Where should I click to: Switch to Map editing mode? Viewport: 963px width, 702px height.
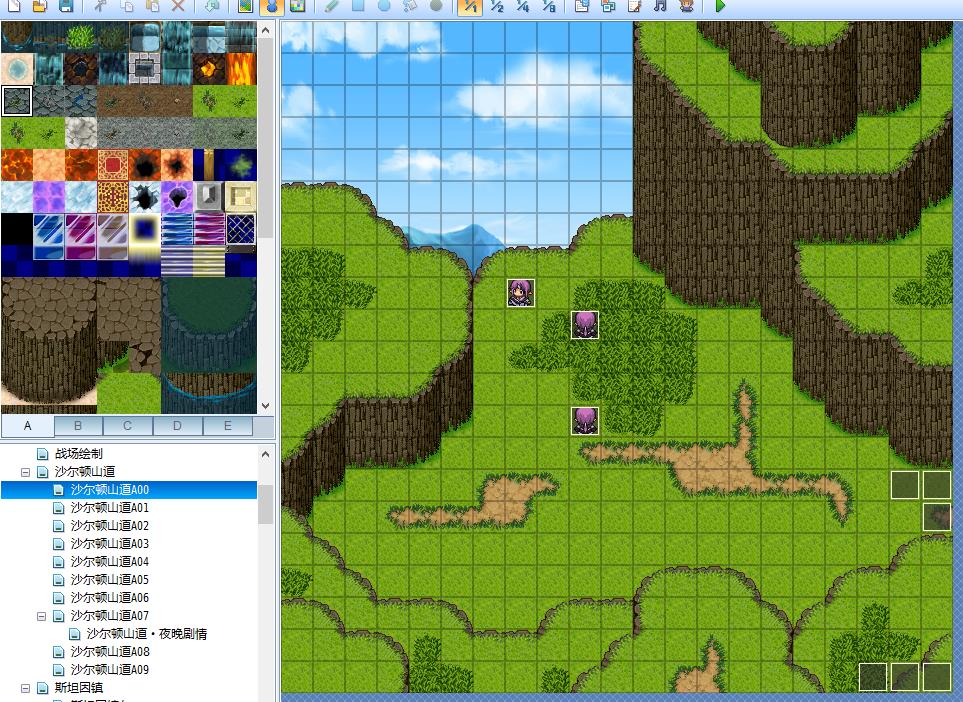[x=245, y=6]
